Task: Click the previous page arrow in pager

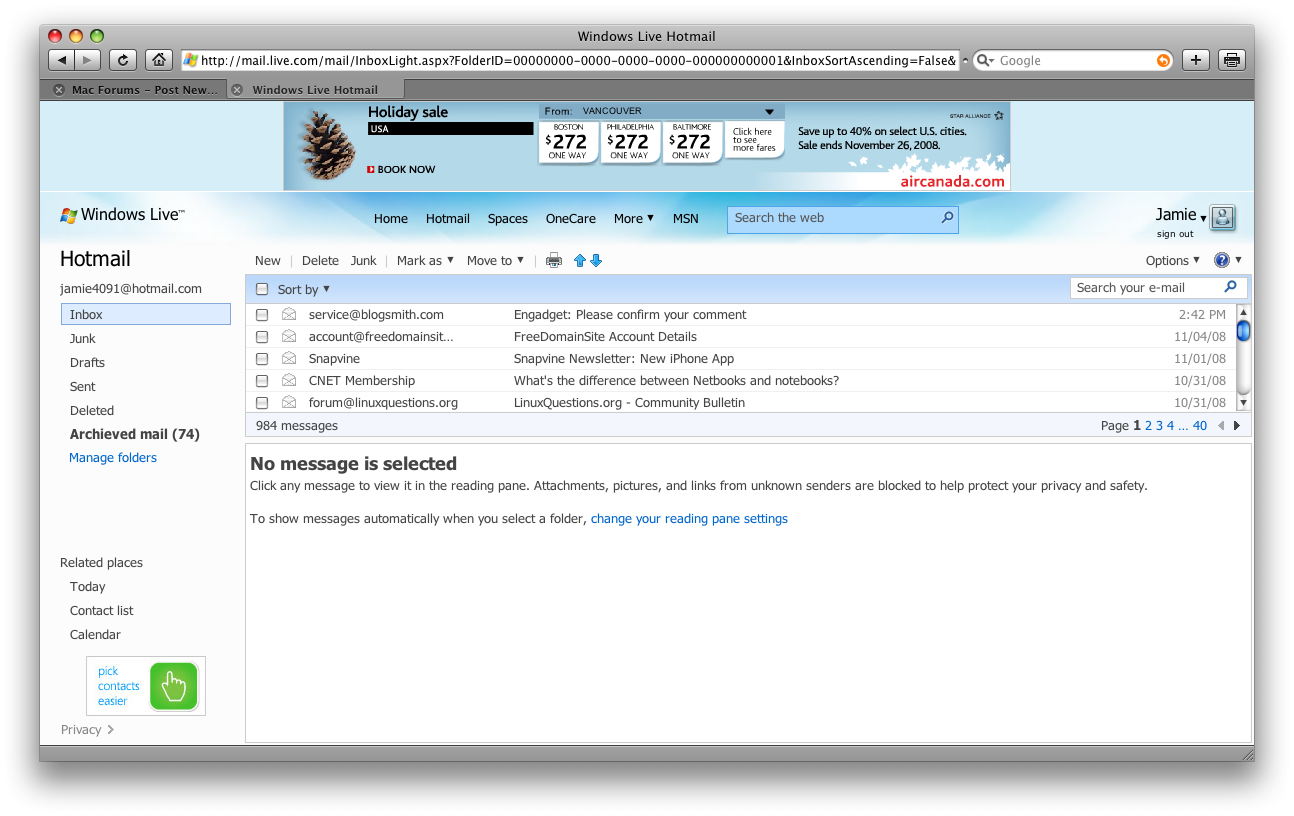Action: click(1221, 426)
